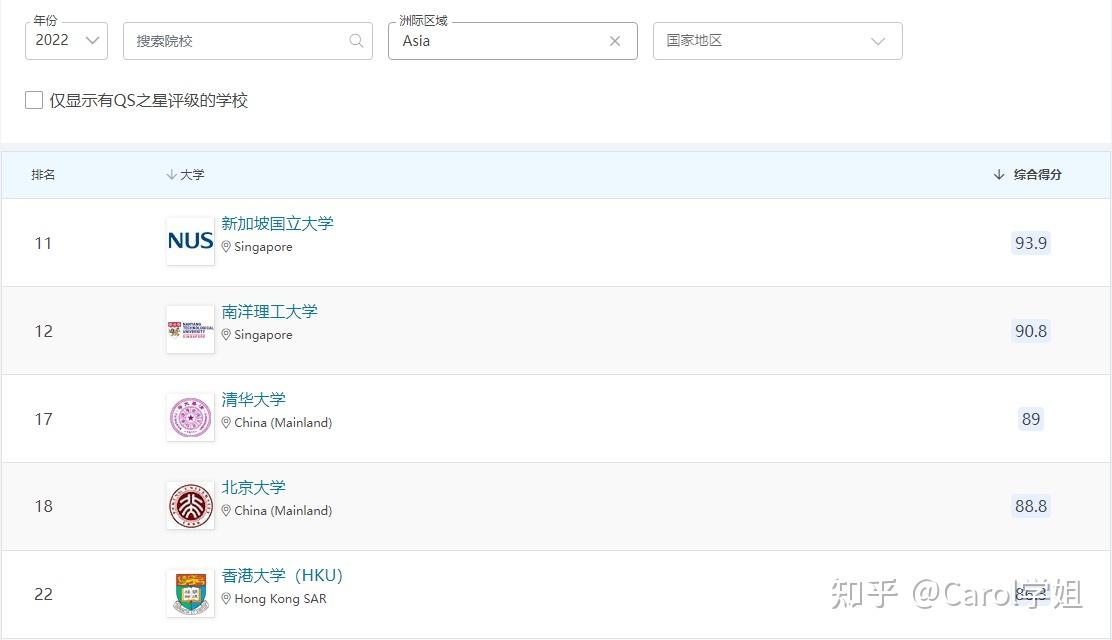Screen dimensions: 1112x640
Task: Click the NUS logo
Action: pyautogui.click(x=190, y=241)
